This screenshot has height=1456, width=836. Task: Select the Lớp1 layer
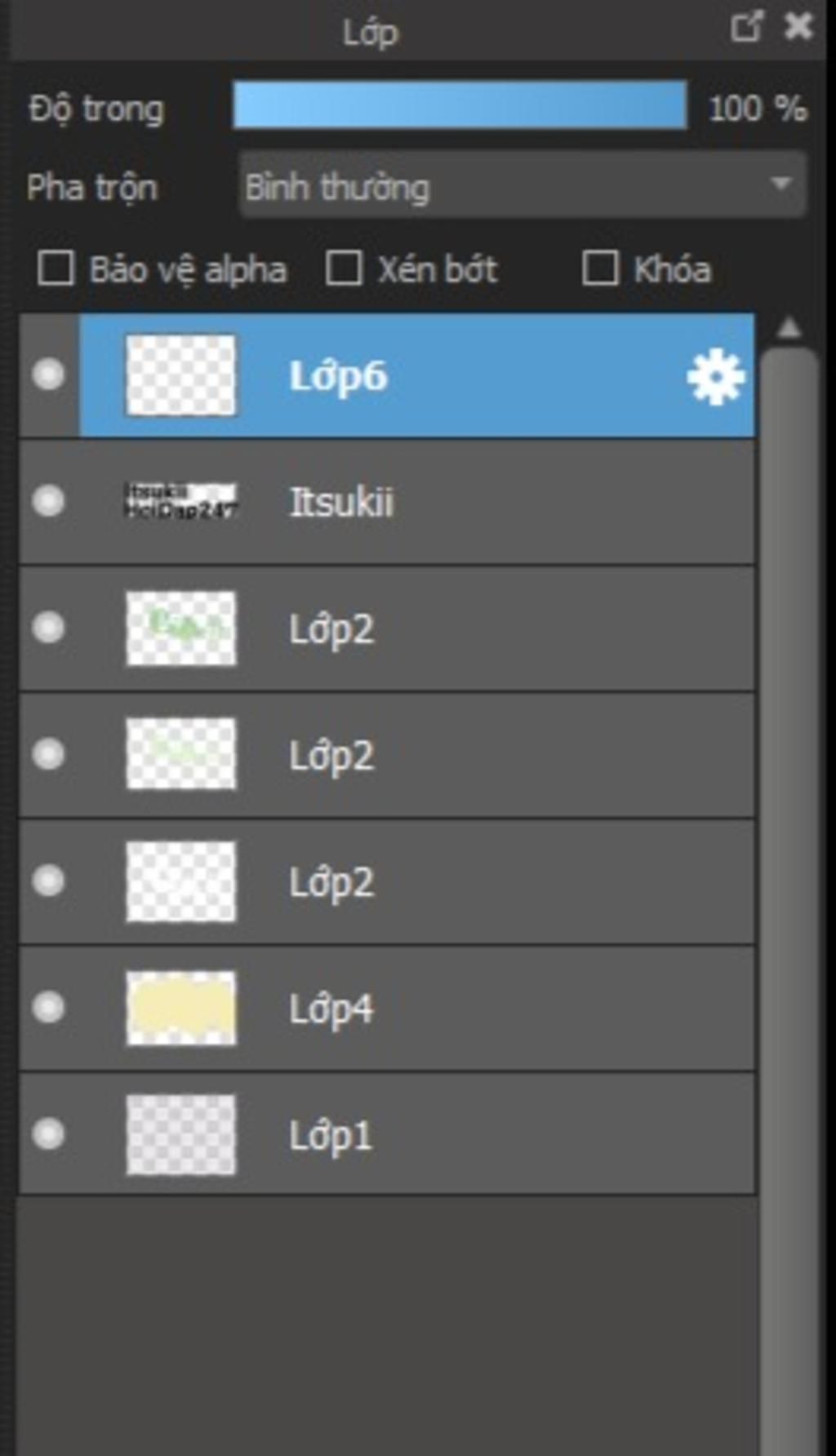pyautogui.click(x=387, y=1135)
